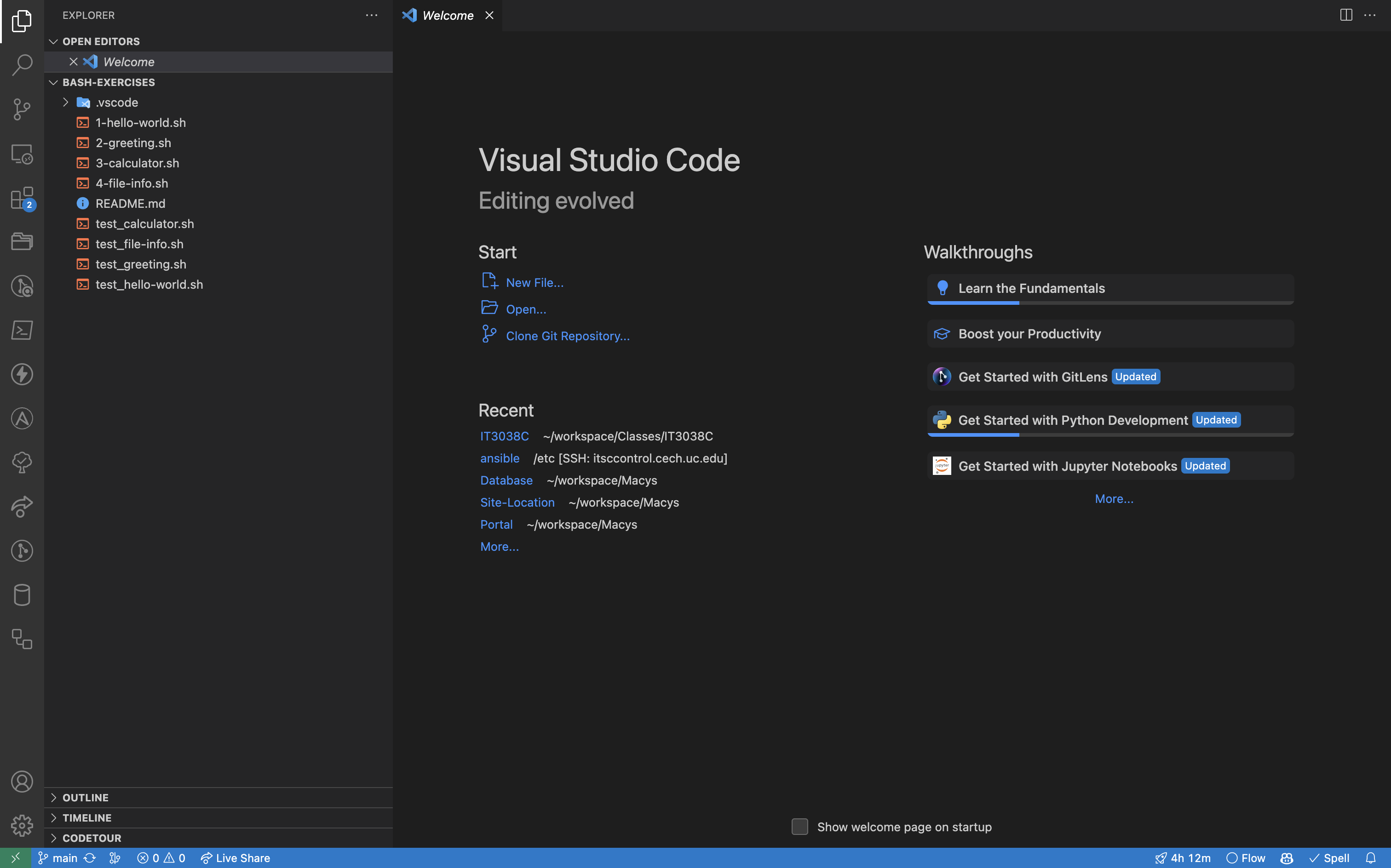Image resolution: width=1391 pixels, height=868 pixels.
Task: Toggle Show welcome page on startup checkbox
Action: 799,827
